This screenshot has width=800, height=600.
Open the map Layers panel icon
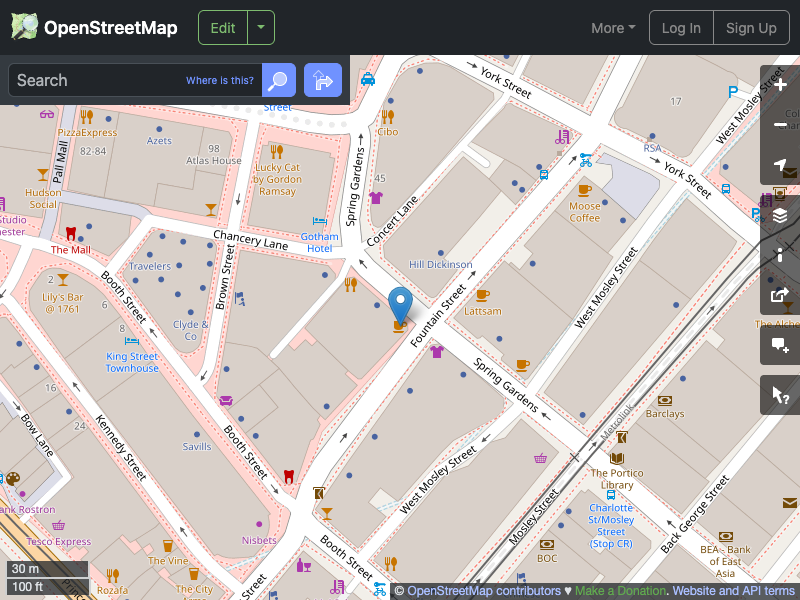click(780, 214)
